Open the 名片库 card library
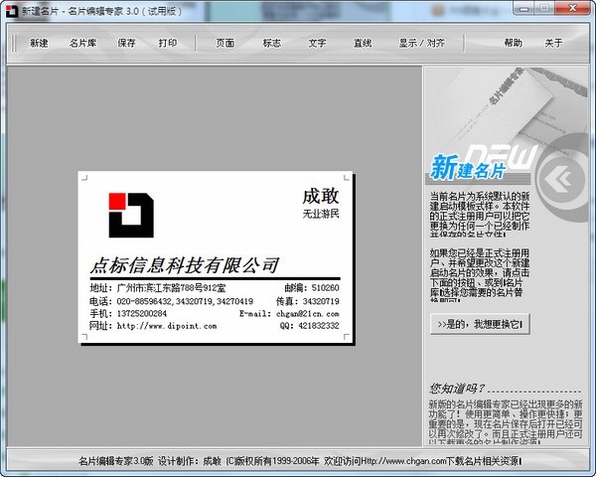The height and width of the screenshot is (477, 596). click(x=82, y=43)
